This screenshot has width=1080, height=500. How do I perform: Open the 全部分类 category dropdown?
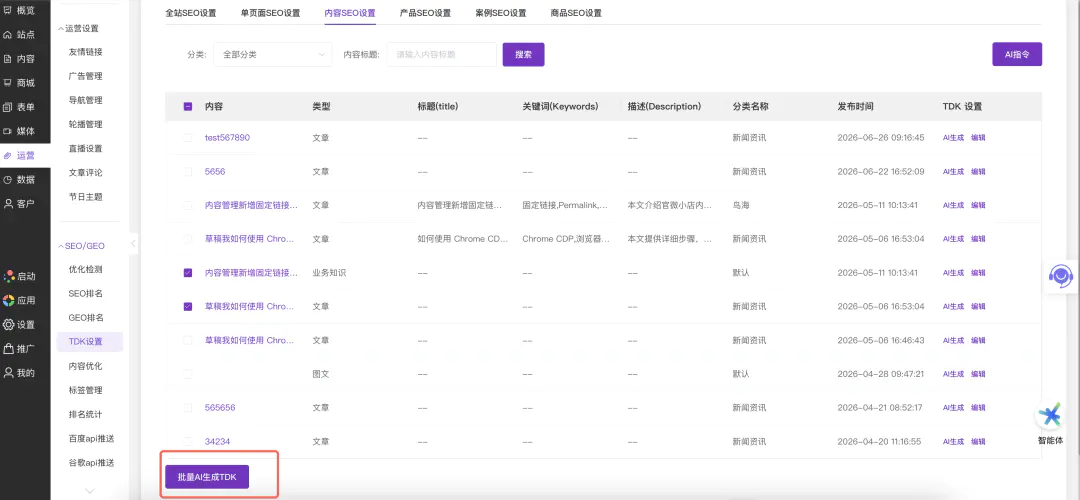pyautogui.click(x=273, y=54)
